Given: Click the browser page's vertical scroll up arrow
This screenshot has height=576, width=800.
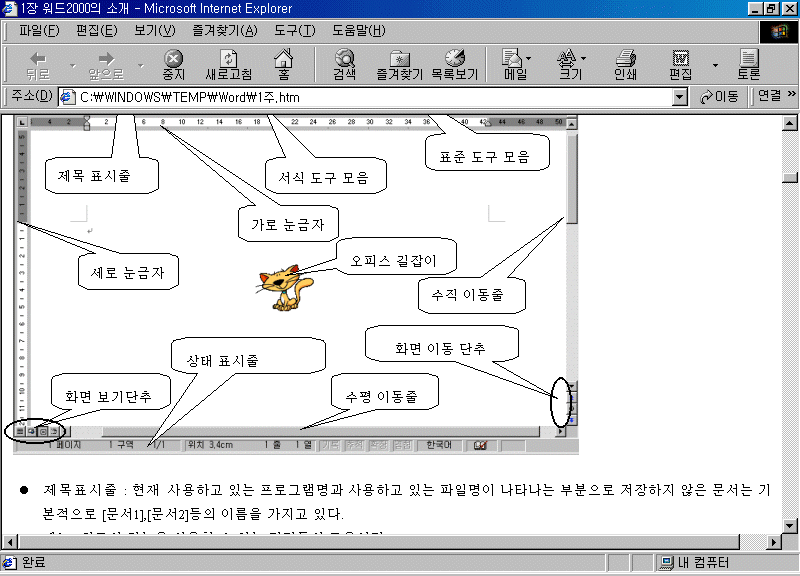Looking at the screenshot, I should [x=789, y=122].
